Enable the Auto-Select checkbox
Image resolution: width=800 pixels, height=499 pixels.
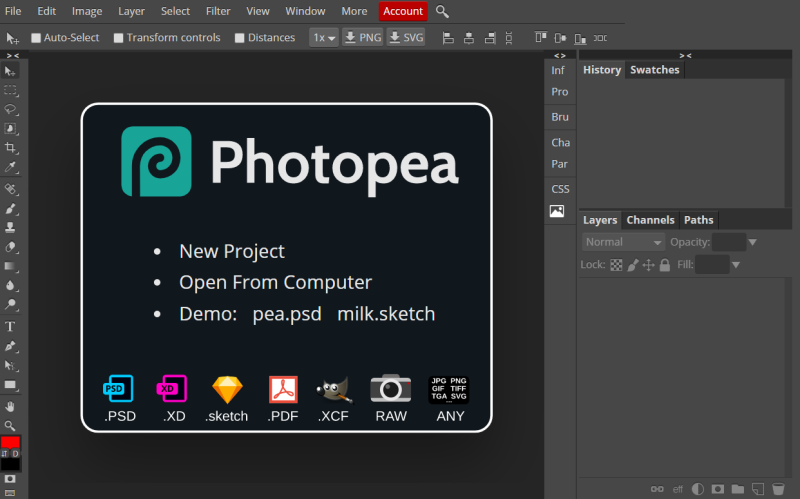click(36, 38)
